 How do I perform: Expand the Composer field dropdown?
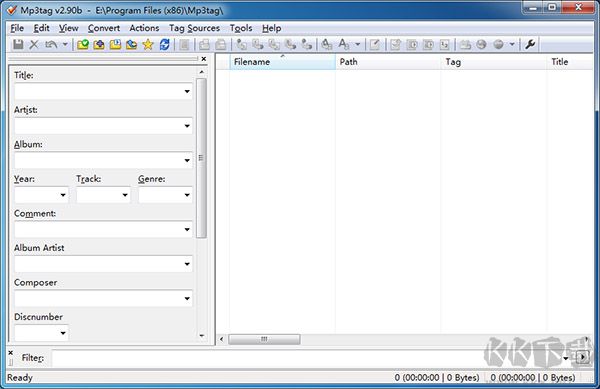point(187,298)
